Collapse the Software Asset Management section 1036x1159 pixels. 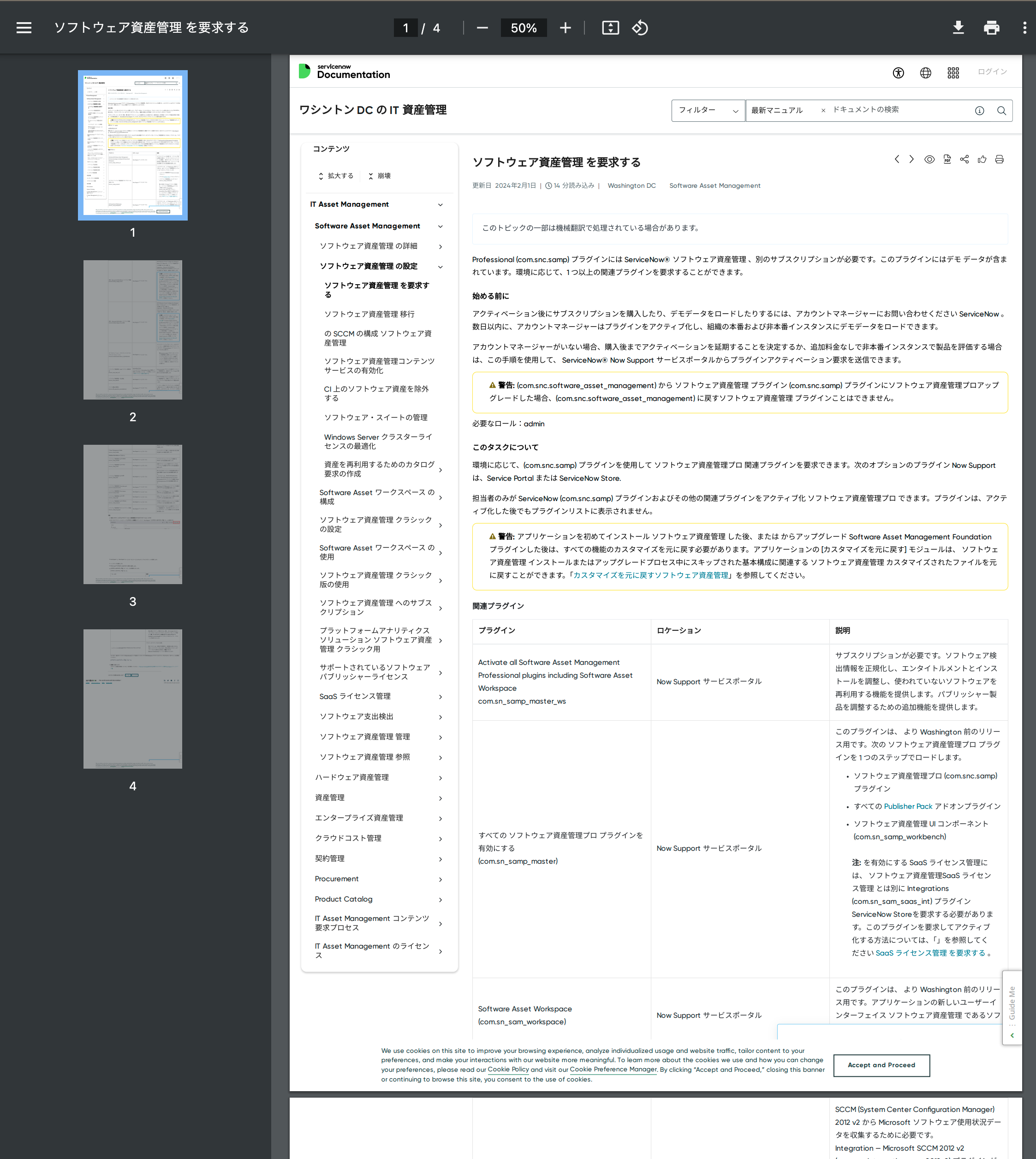click(x=440, y=227)
